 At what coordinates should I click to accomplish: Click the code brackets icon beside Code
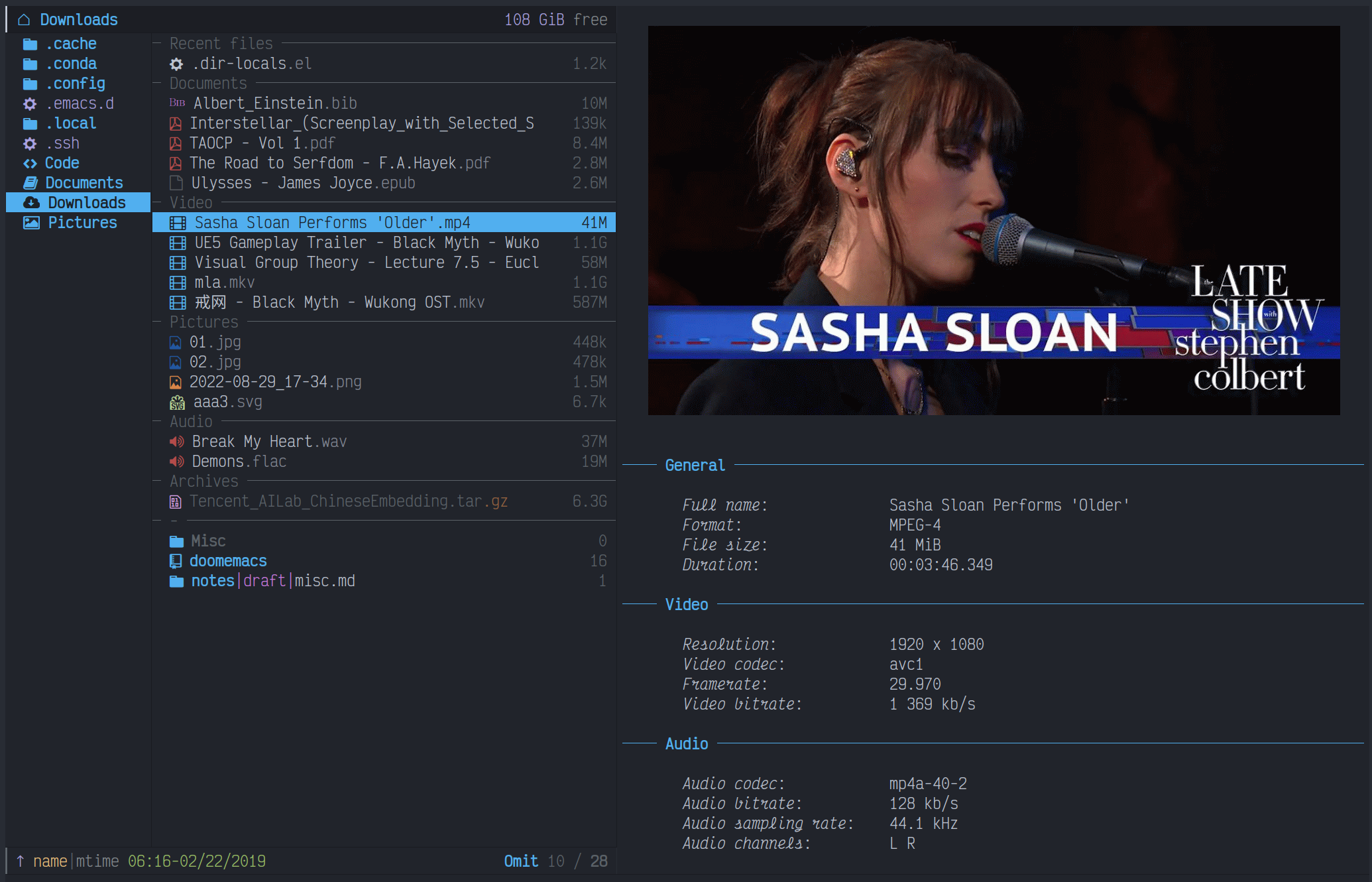(30, 163)
